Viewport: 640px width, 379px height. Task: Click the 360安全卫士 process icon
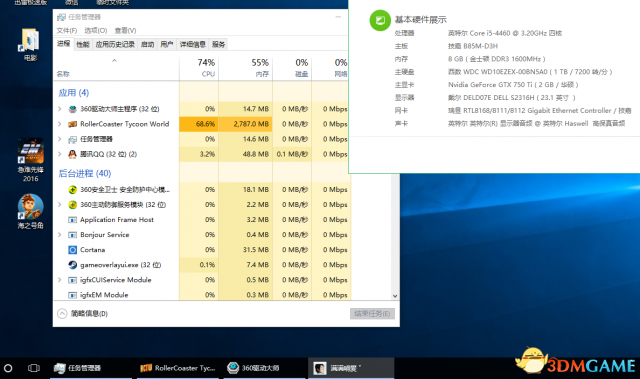73,190
